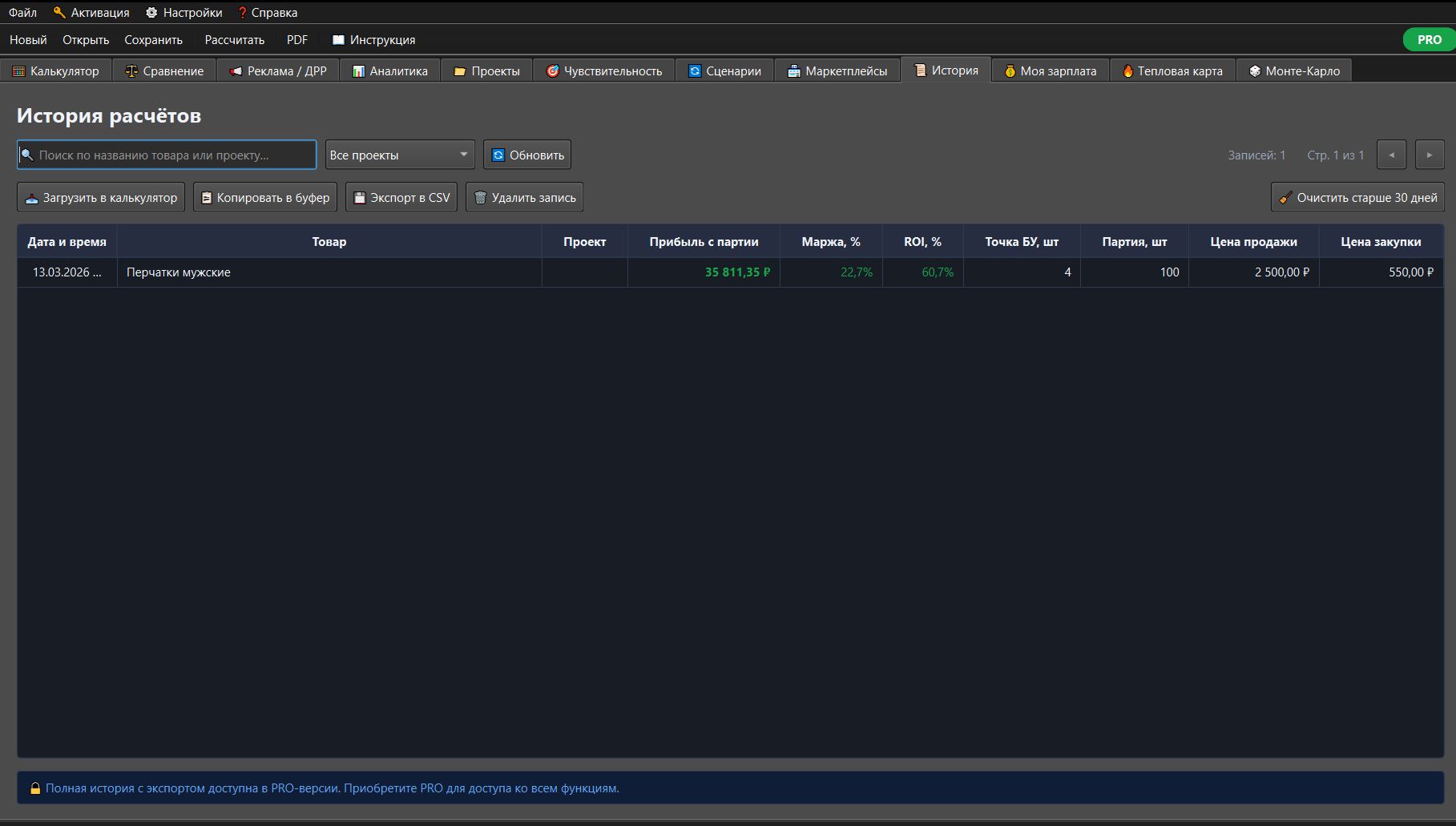Viewport: 1456px width, 826px height.
Task: Click the Обновить button
Action: 527,155
